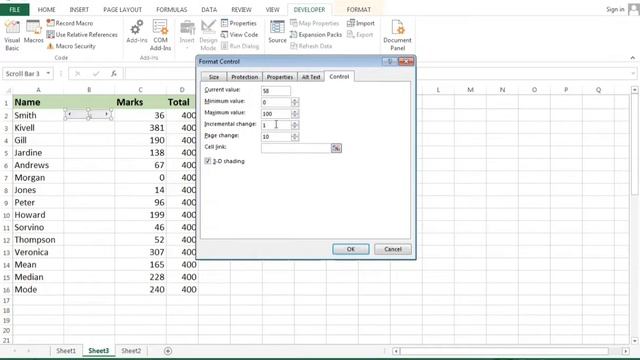Switch to the FORMULAS ribbon tab

pyautogui.click(x=171, y=9)
